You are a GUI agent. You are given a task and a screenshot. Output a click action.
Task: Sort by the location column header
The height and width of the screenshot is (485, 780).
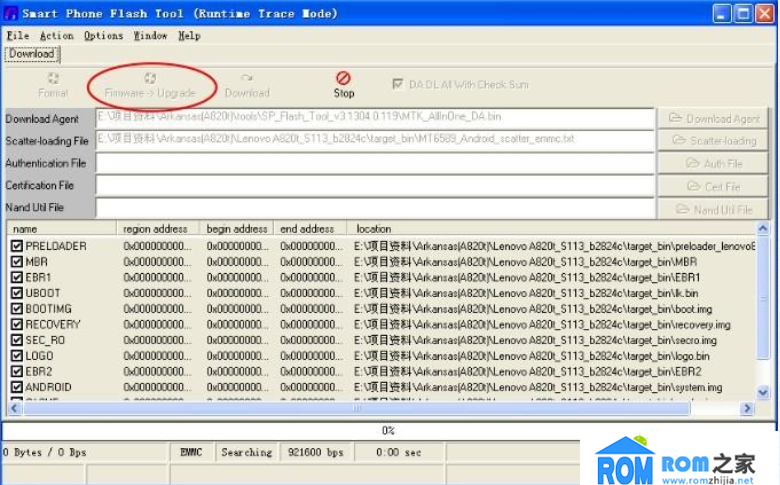click(374, 229)
